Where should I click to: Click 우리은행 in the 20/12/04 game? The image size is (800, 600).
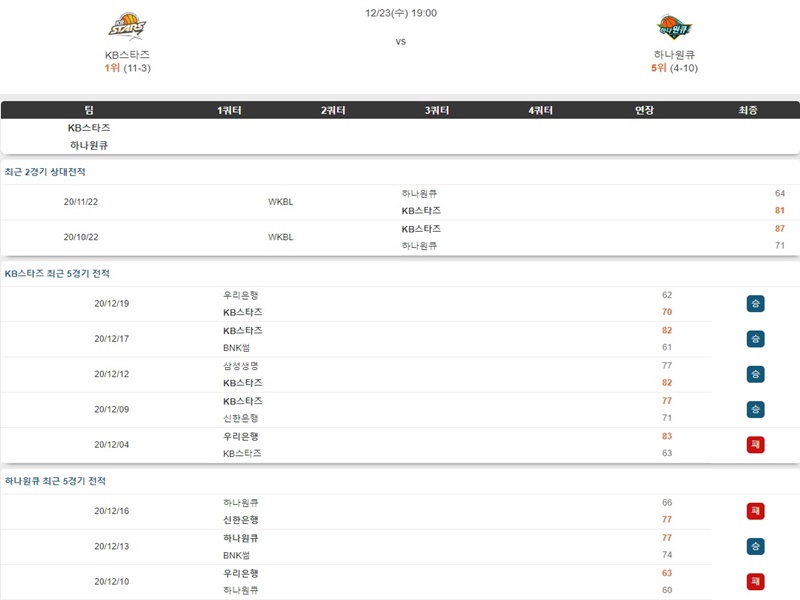tap(241, 436)
